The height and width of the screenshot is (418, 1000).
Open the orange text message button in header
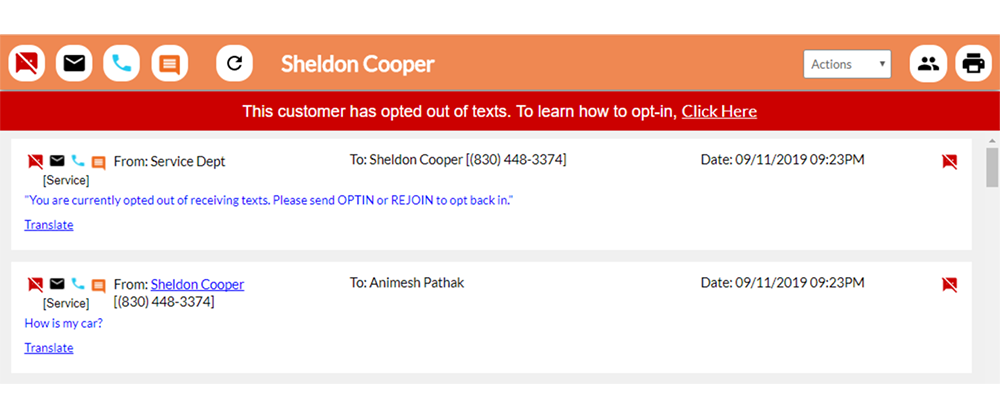coord(170,63)
